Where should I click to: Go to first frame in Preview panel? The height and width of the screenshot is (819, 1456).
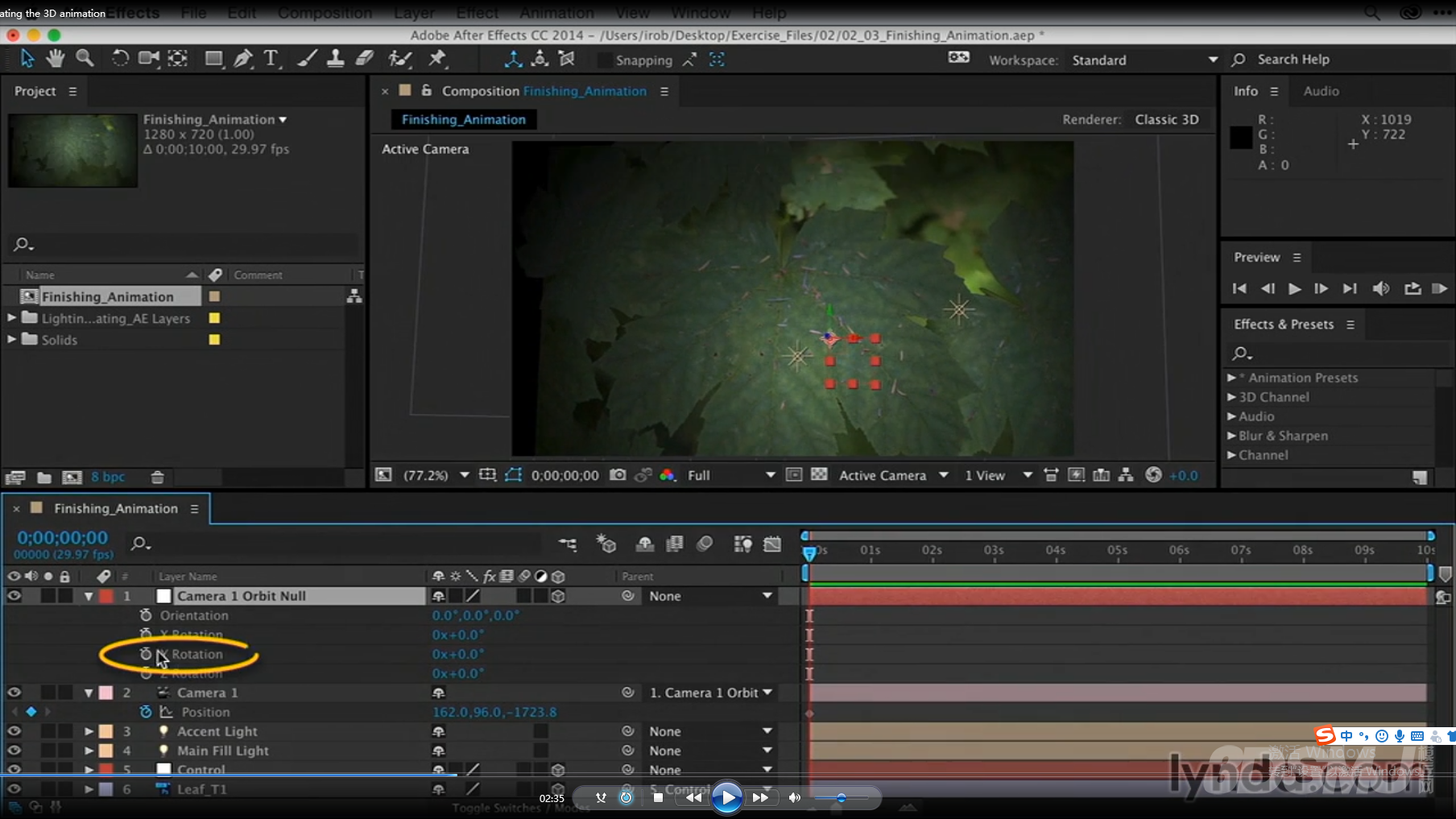click(x=1239, y=288)
